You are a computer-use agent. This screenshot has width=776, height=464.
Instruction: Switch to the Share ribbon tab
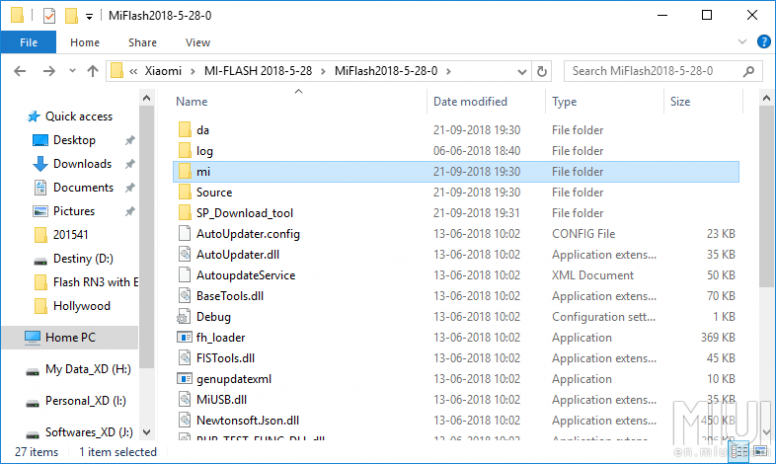143,43
